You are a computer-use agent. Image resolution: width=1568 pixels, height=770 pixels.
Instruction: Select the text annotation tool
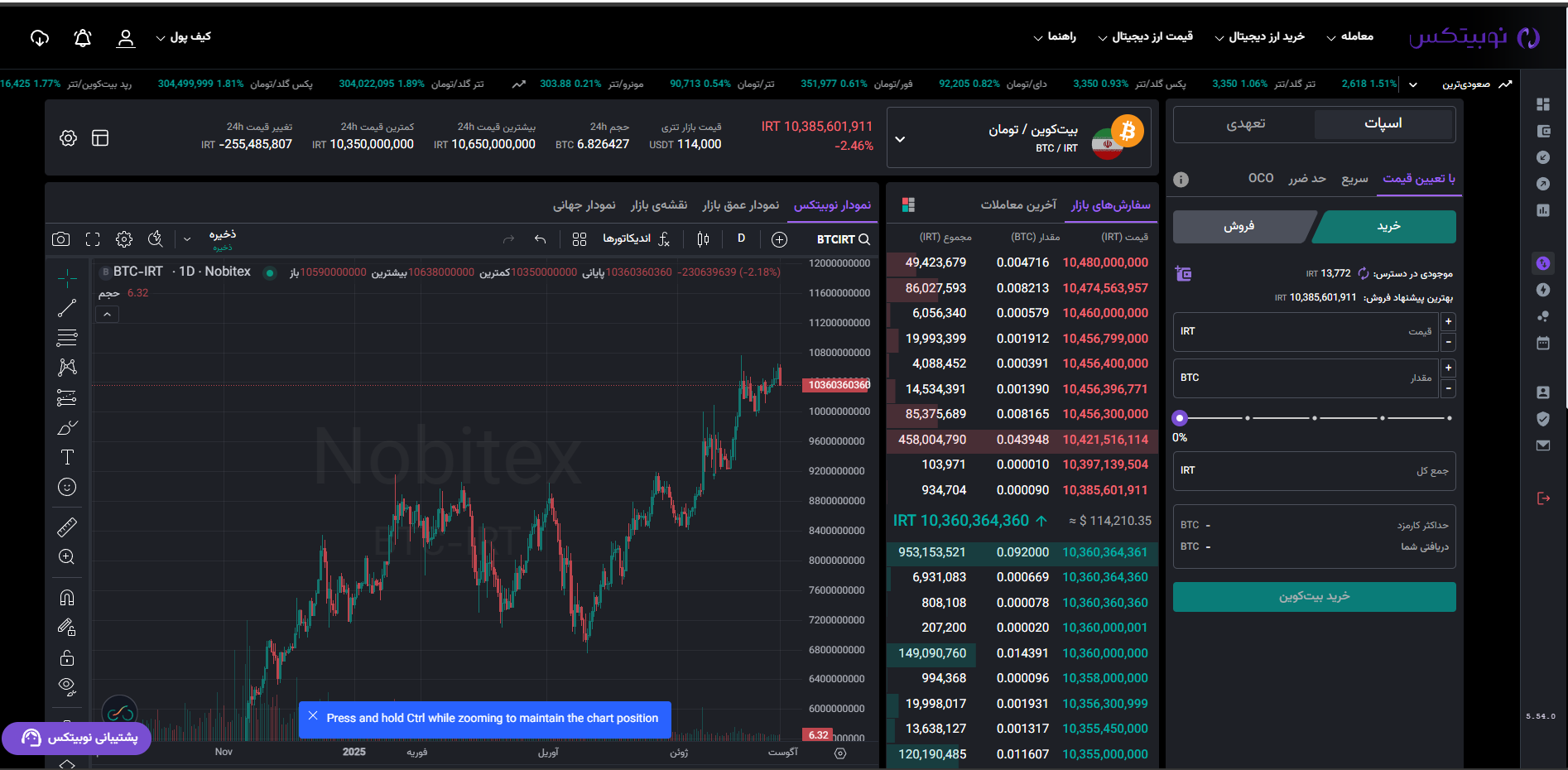pyautogui.click(x=67, y=457)
